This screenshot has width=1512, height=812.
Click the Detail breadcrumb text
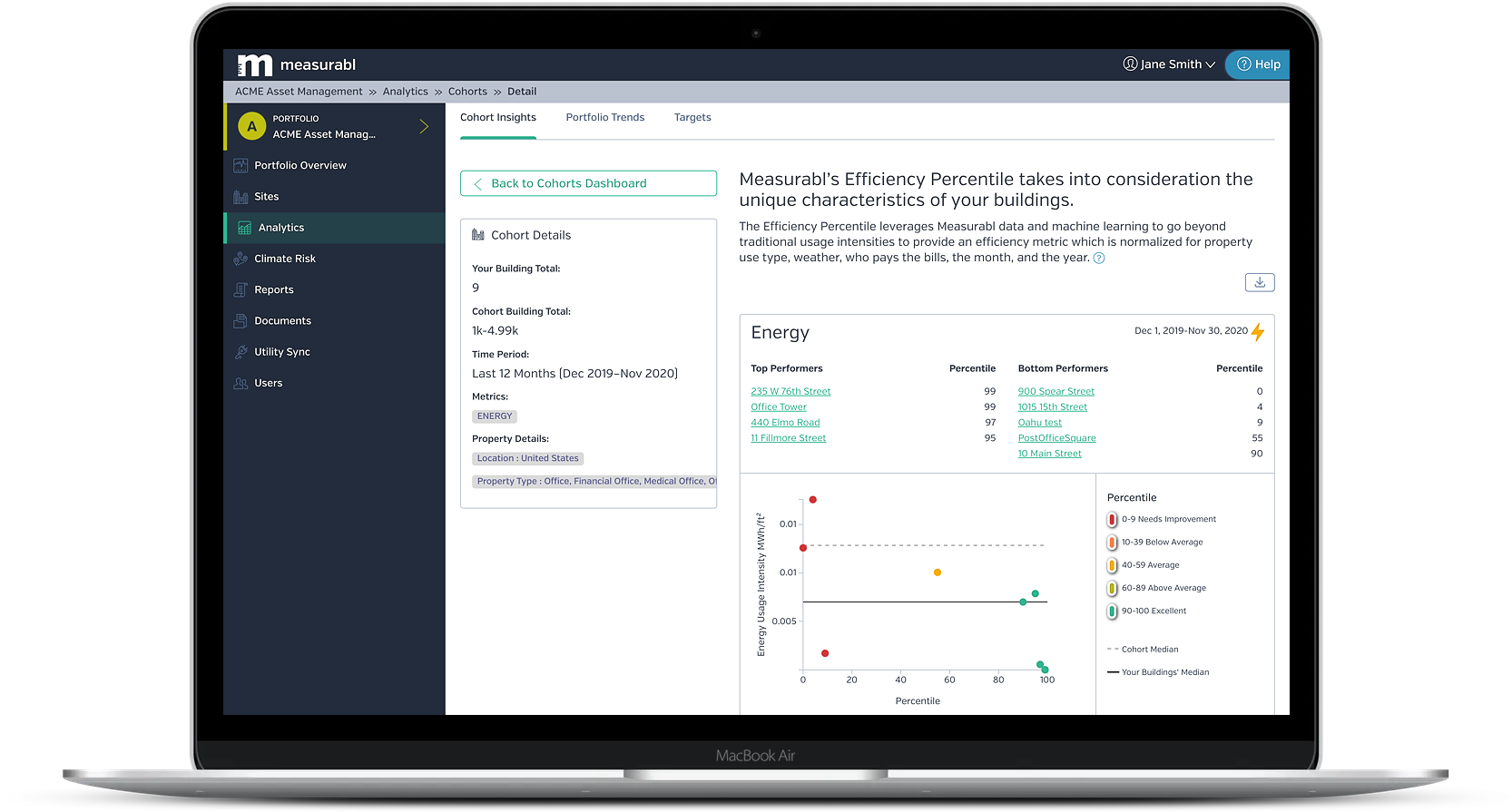tap(522, 92)
